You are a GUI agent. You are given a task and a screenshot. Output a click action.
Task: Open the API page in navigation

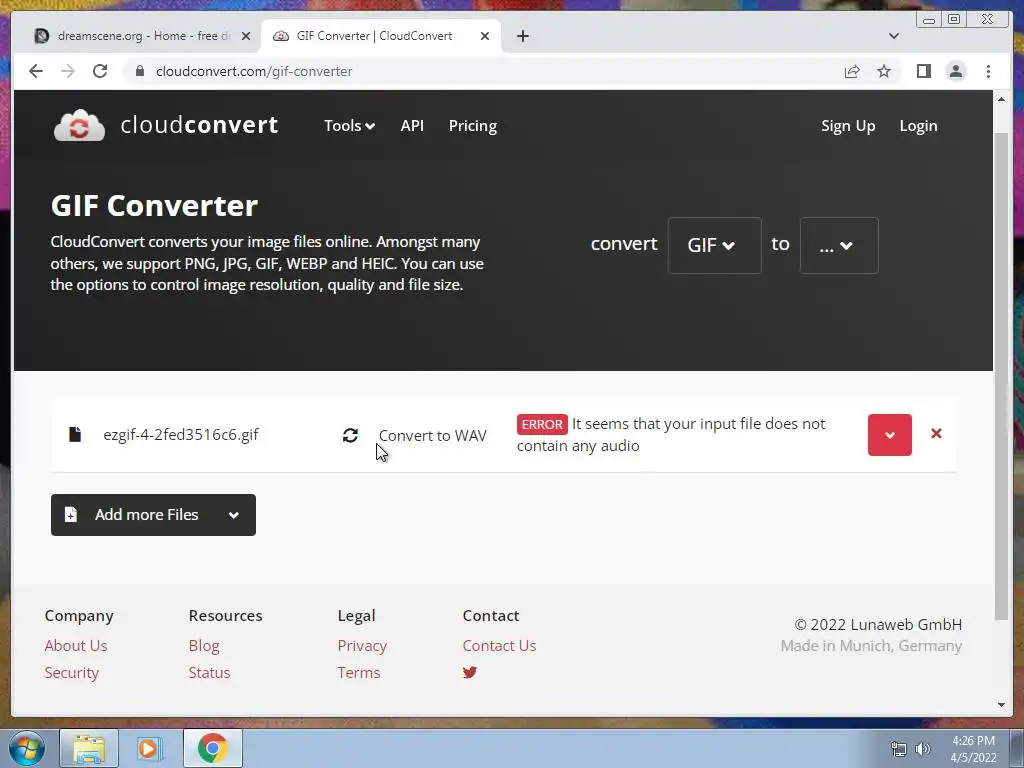click(412, 125)
